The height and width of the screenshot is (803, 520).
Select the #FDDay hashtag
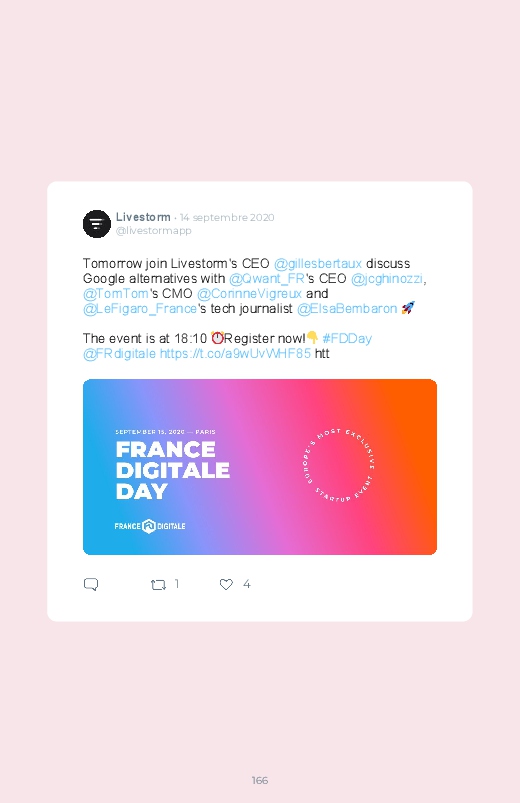pyautogui.click(x=347, y=339)
